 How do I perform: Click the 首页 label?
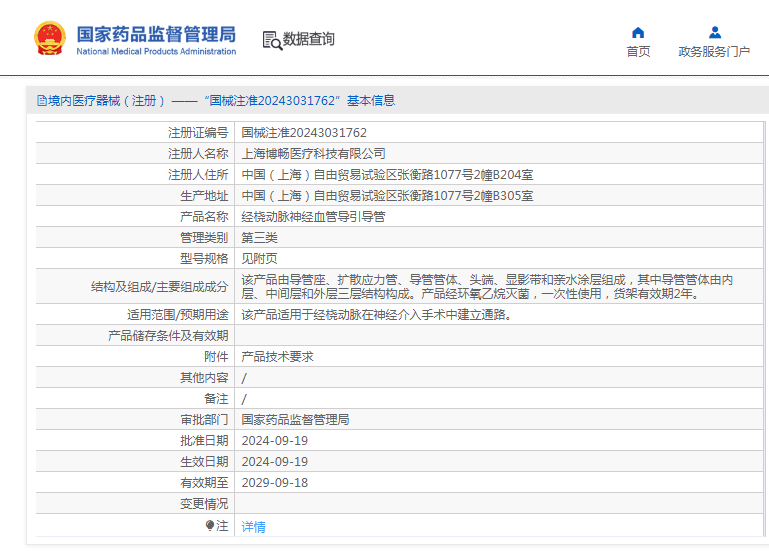[x=638, y=51]
